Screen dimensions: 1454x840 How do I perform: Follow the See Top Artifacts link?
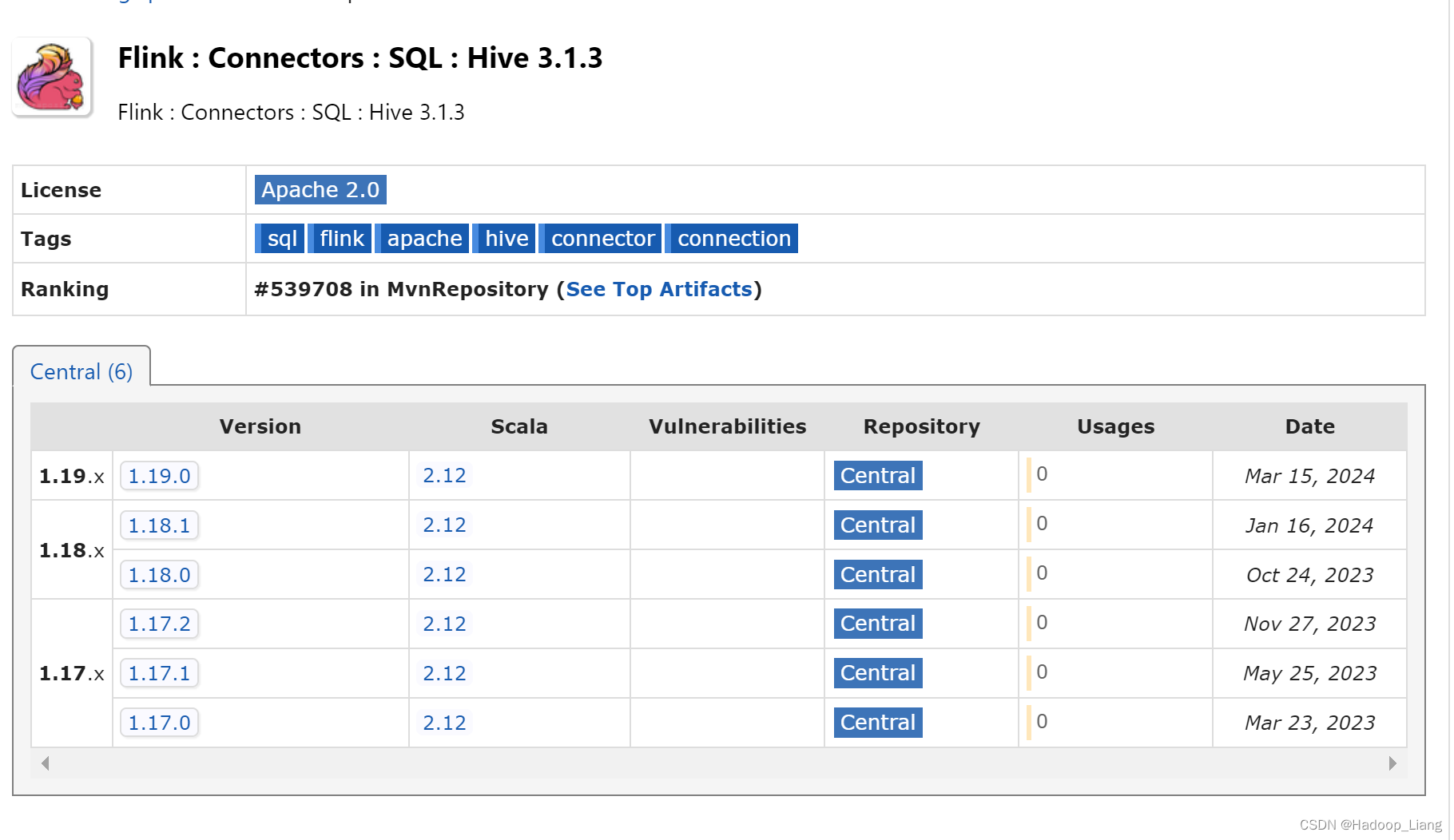(x=659, y=289)
